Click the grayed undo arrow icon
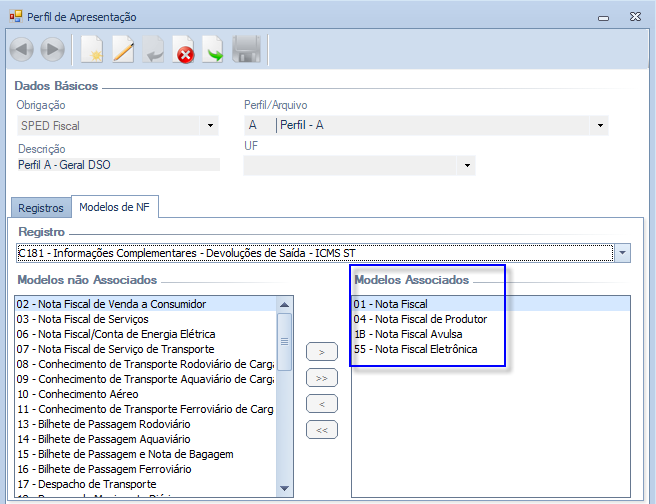 click(x=153, y=50)
